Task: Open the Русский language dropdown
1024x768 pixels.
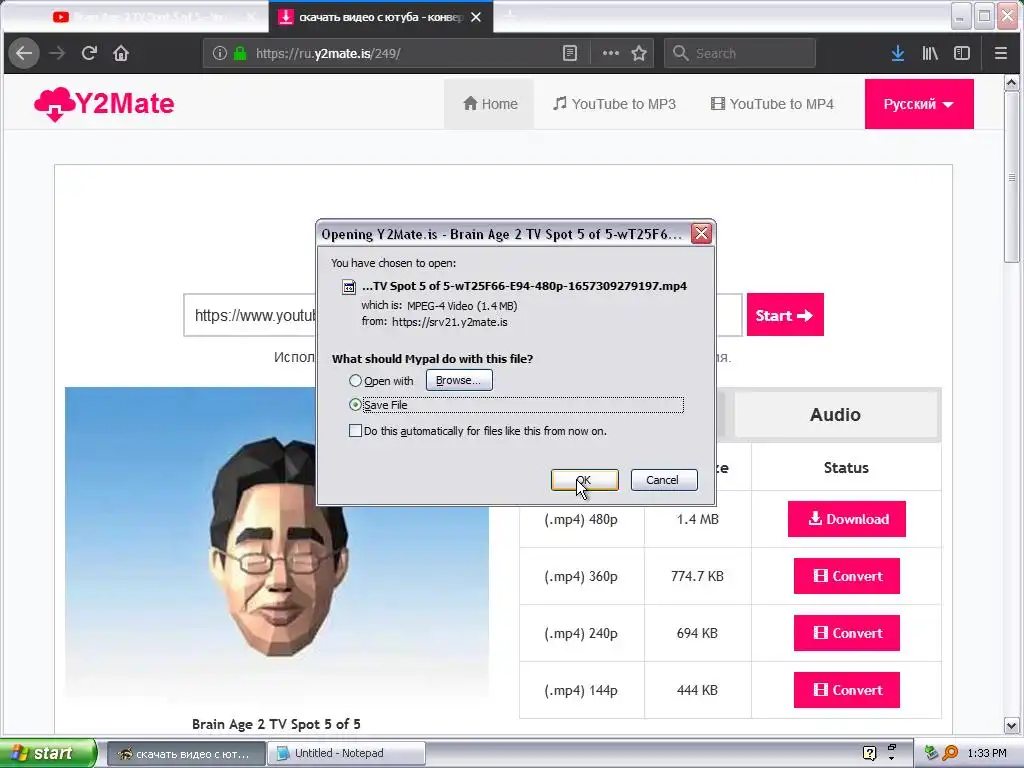Action: pyautogui.click(x=919, y=104)
